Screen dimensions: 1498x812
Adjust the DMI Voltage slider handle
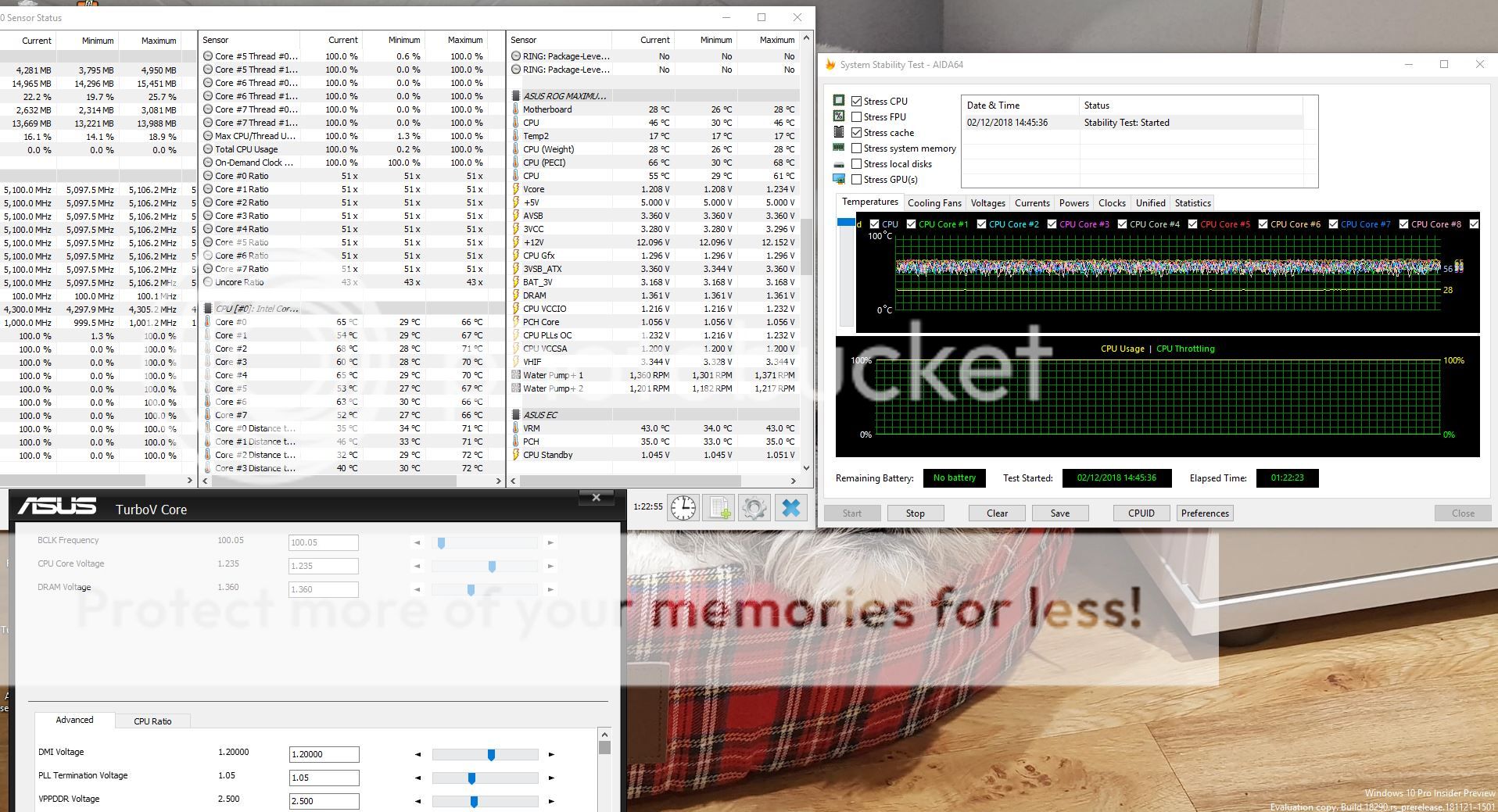(x=491, y=754)
